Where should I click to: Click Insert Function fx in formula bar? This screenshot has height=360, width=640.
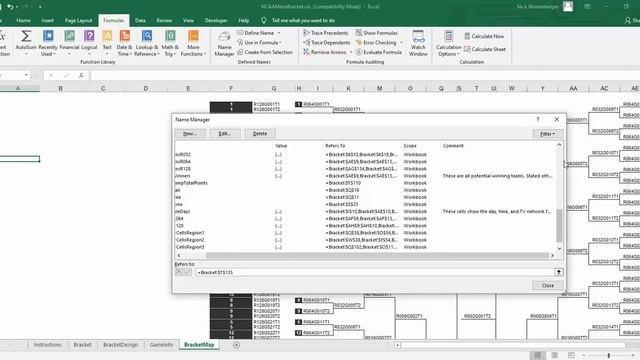click(81, 75)
